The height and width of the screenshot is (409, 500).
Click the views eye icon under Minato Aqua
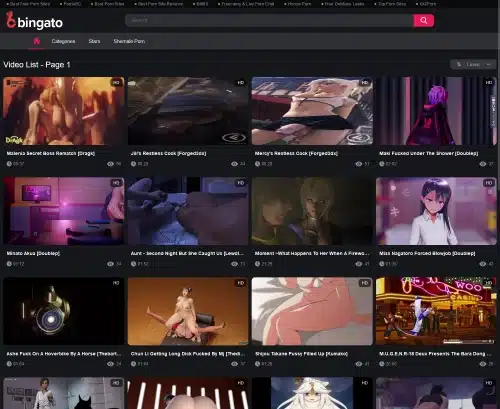[110, 264]
